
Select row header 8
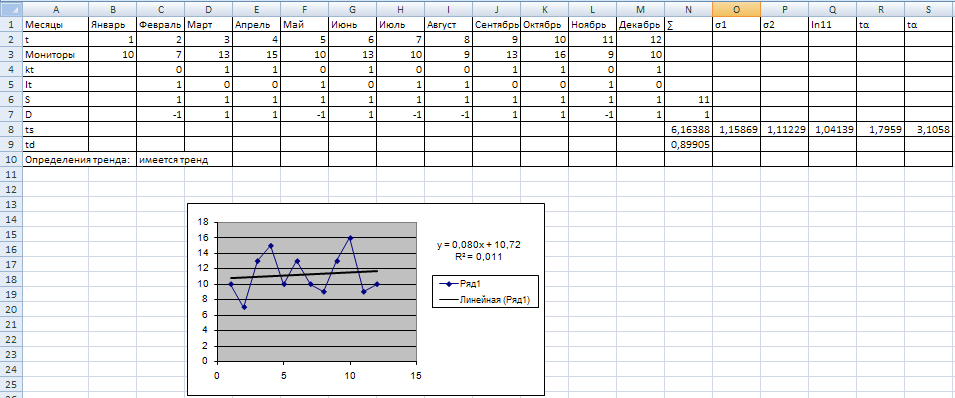pos(11,129)
